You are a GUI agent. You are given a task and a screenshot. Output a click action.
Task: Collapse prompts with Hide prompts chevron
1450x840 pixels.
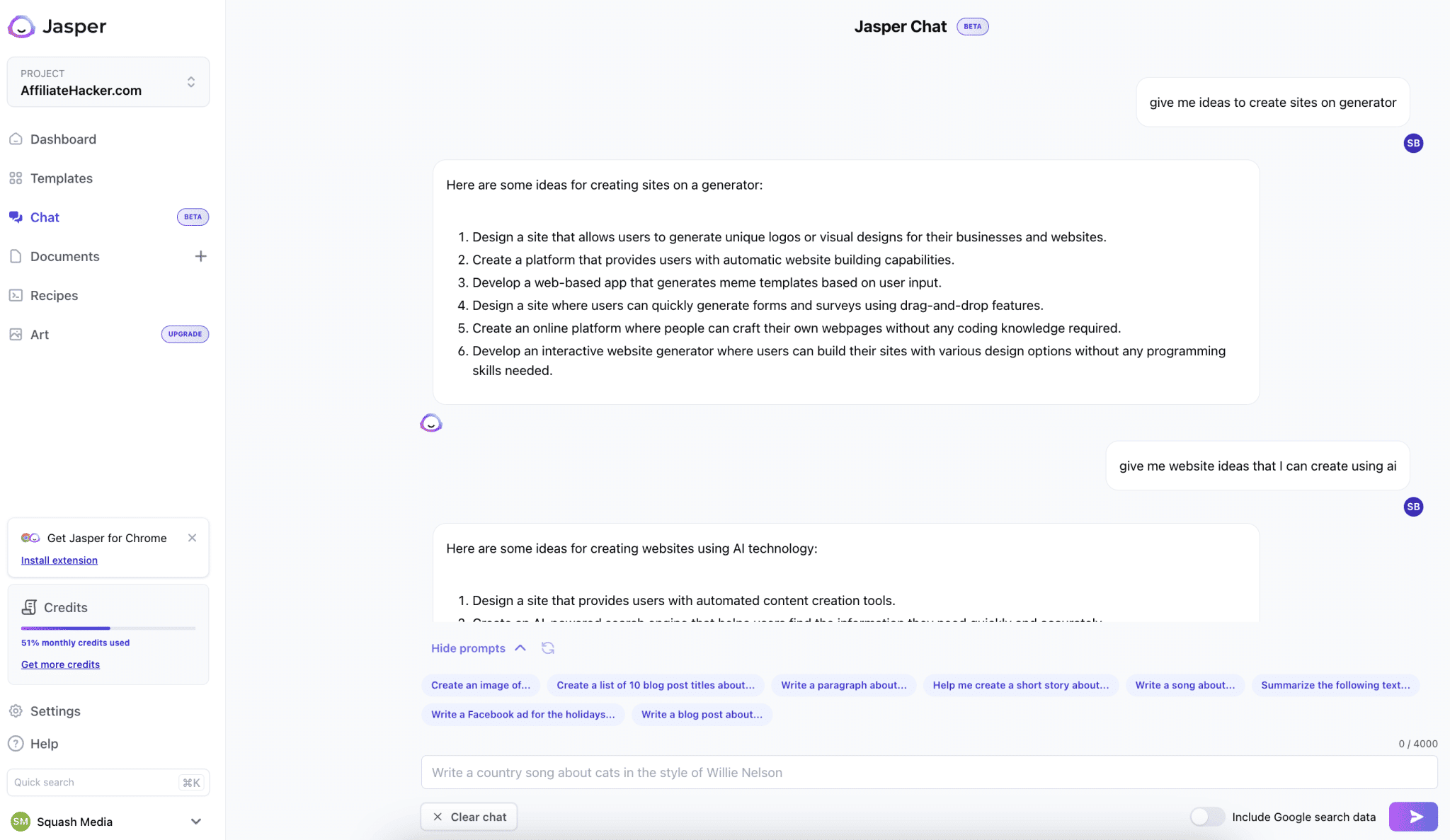pos(520,648)
